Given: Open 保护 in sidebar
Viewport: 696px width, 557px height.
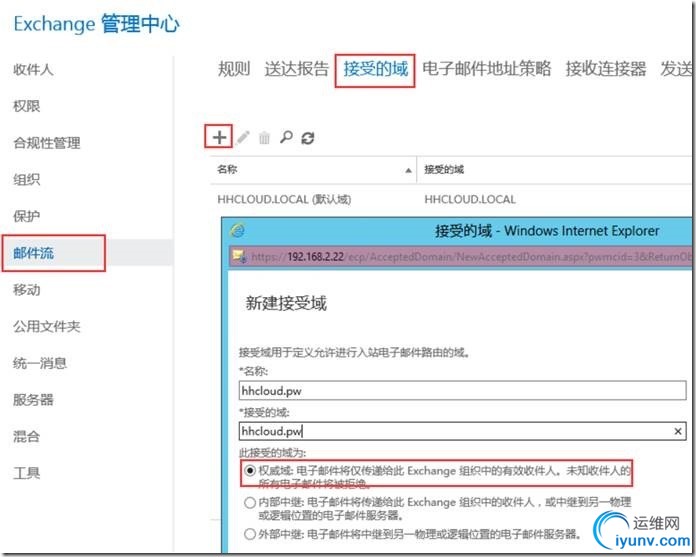Looking at the screenshot, I should (27, 216).
